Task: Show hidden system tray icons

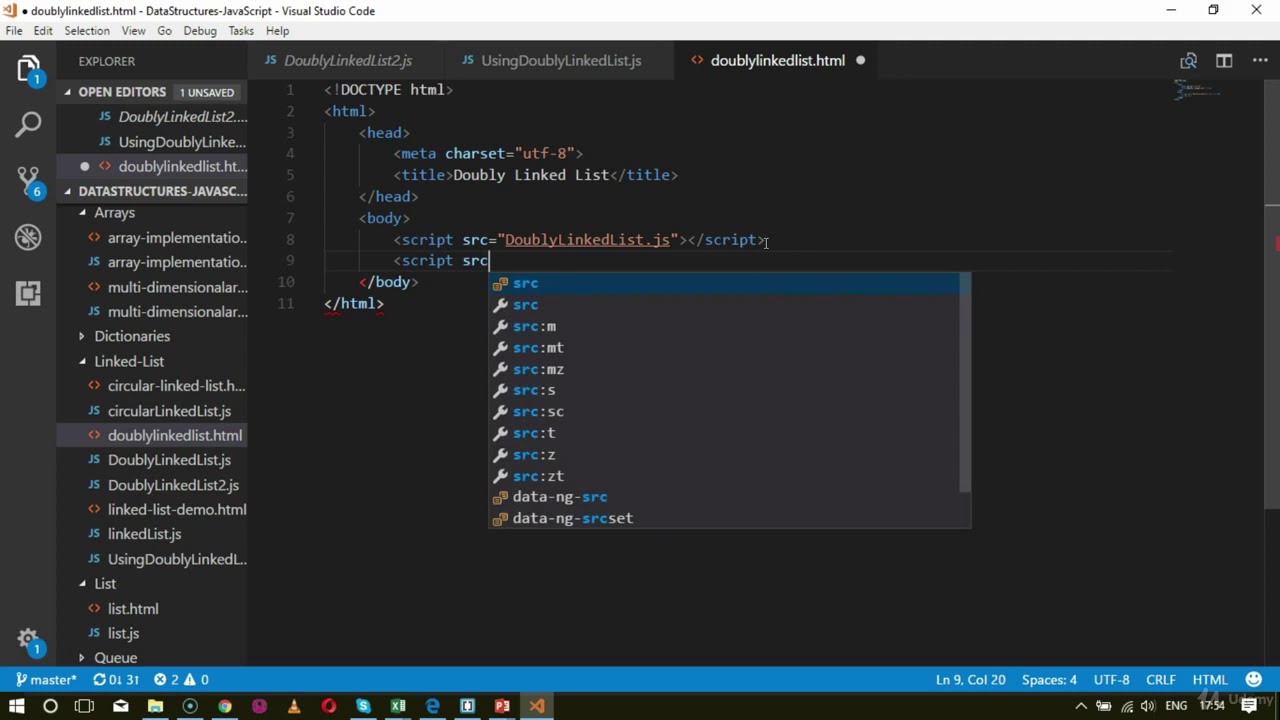Action: pyautogui.click(x=1081, y=706)
